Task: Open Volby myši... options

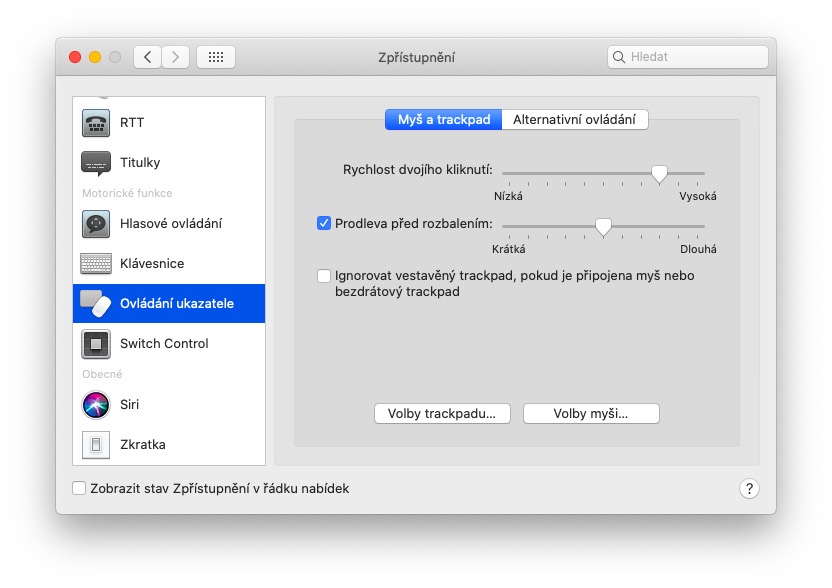Action: point(591,413)
